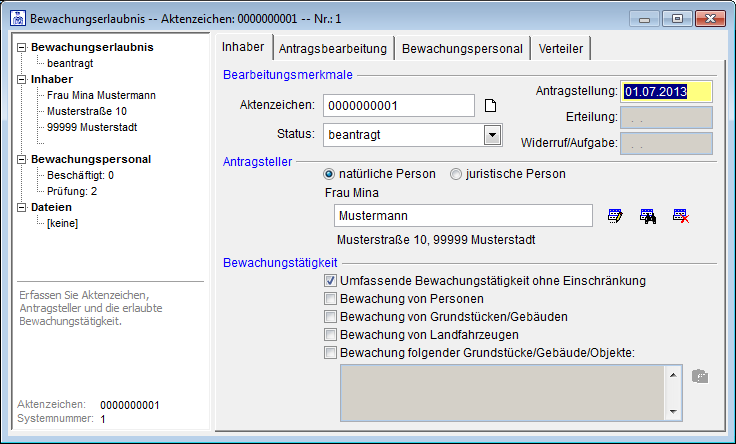
Task: Click the search applicant binoculars icon
Action: click(x=648, y=215)
